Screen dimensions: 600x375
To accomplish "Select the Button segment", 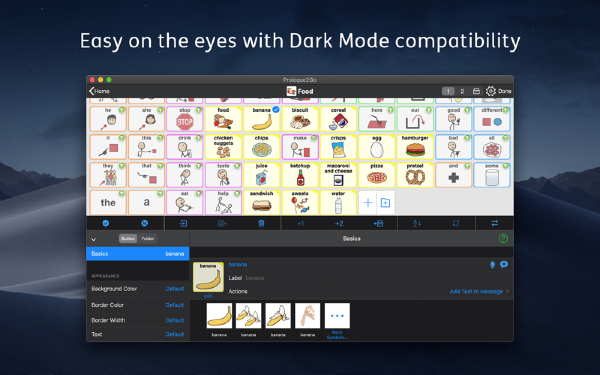I will click(x=128, y=239).
